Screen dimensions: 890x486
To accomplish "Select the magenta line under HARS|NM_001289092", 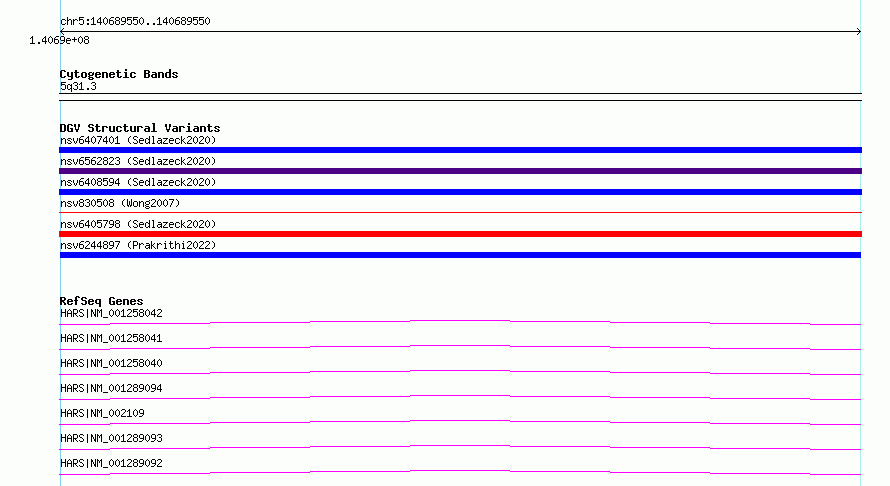I will (460, 472).
